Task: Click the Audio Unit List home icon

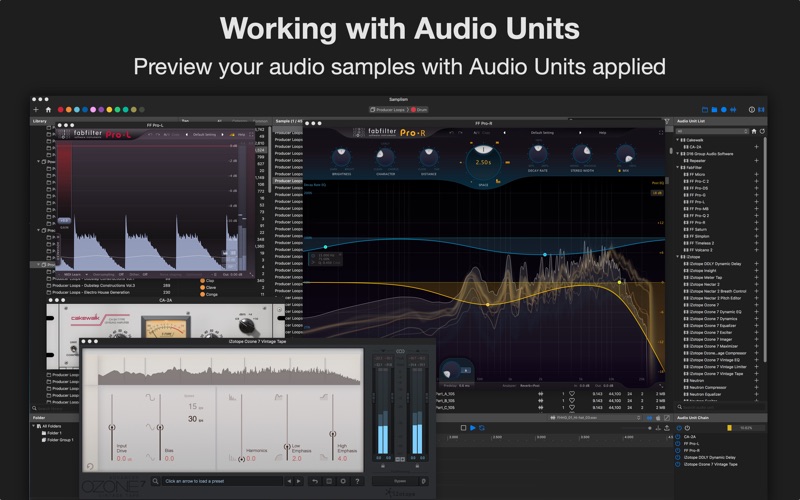Action: [x=754, y=132]
